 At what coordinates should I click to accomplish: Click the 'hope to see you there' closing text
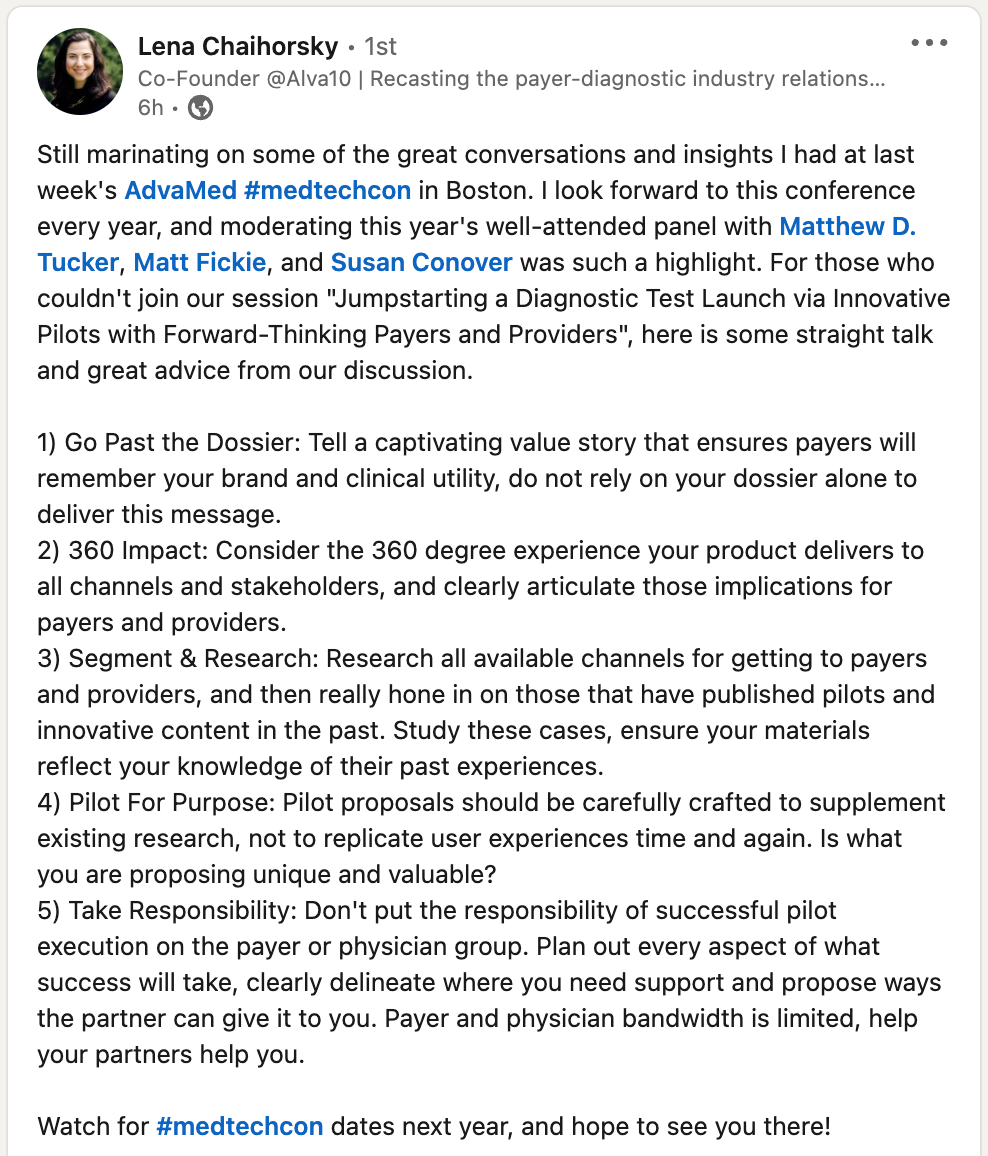[x=700, y=1127]
